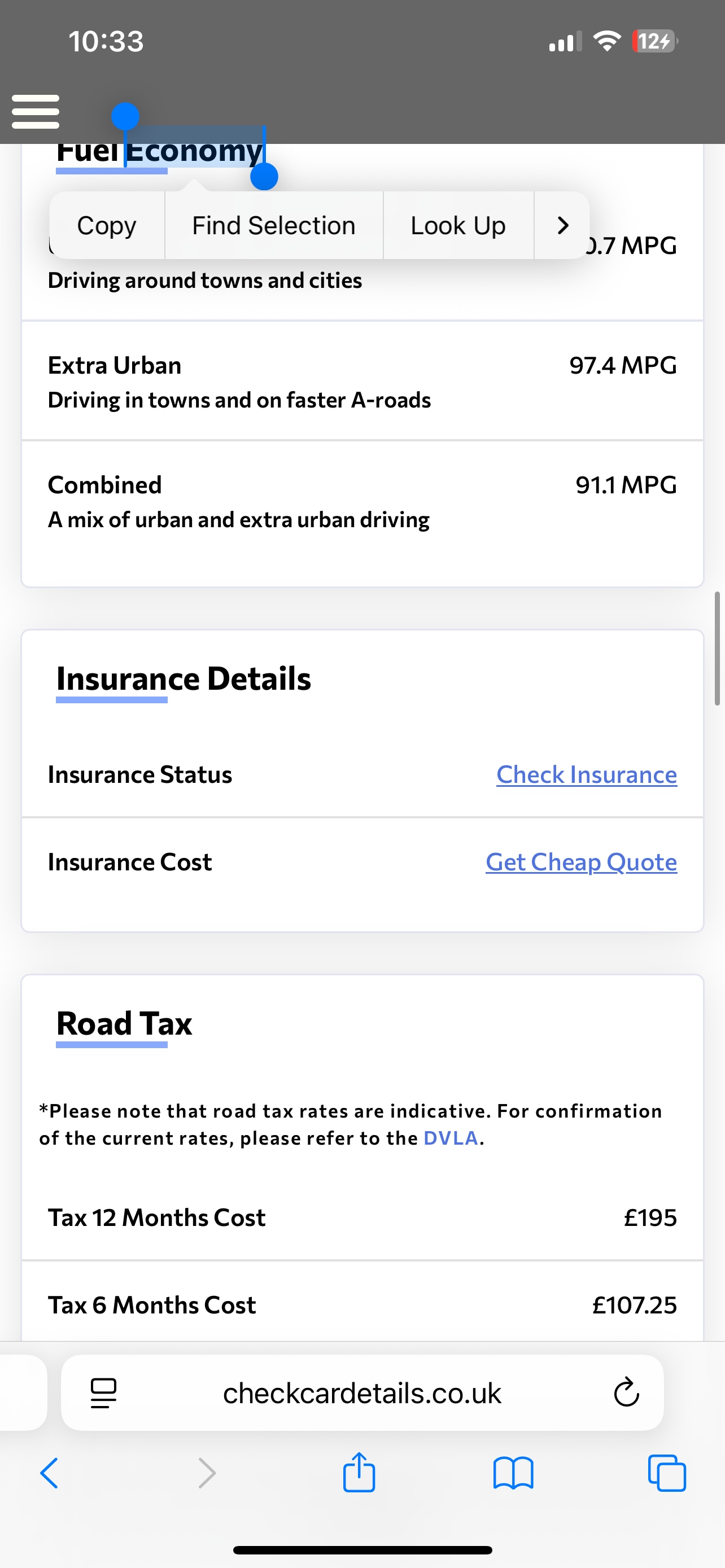Open Safari bookmarks
The height and width of the screenshot is (1568, 725).
[x=513, y=1473]
